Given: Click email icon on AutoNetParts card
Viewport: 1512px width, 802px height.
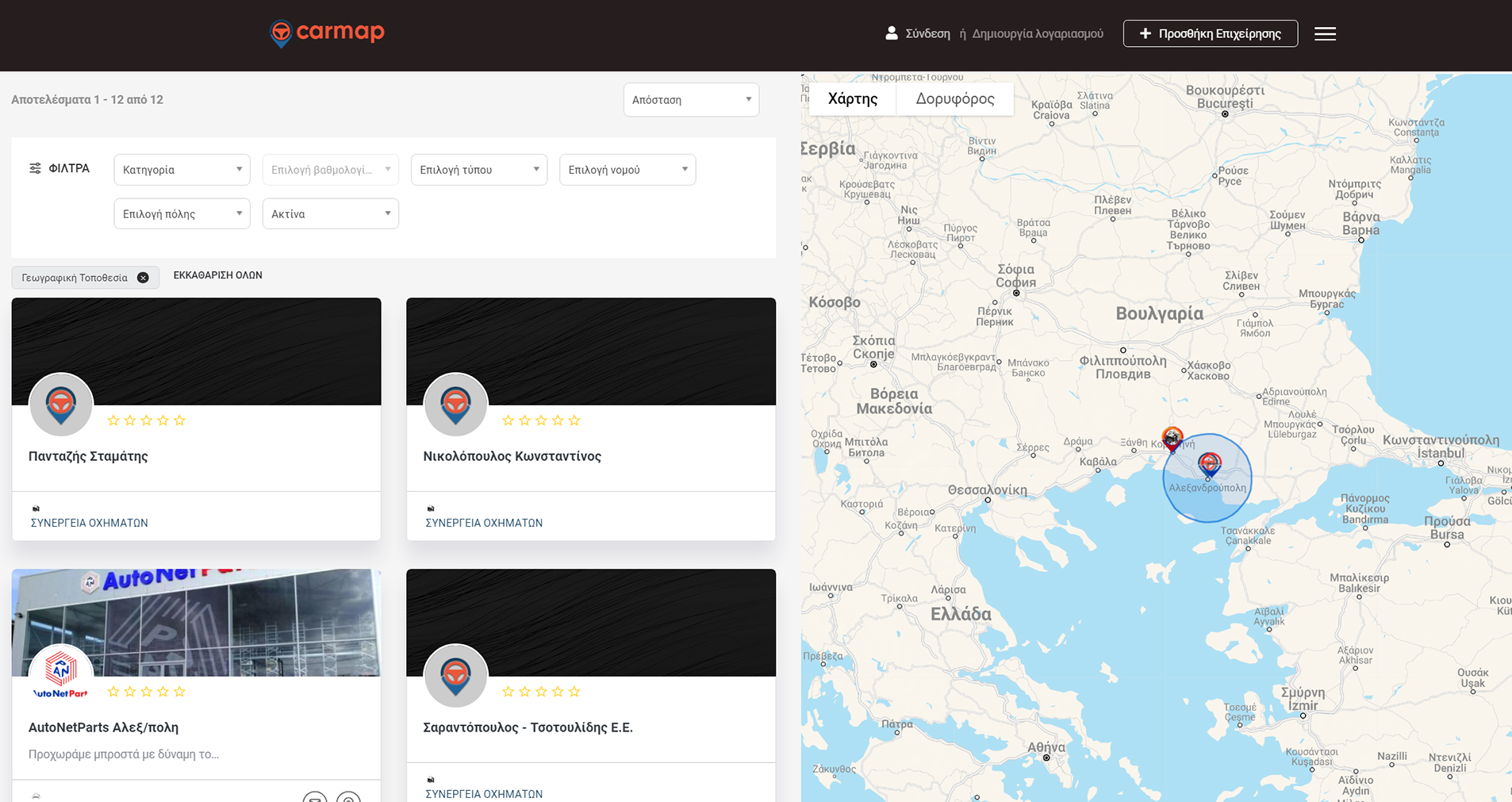Looking at the screenshot, I should [315, 796].
